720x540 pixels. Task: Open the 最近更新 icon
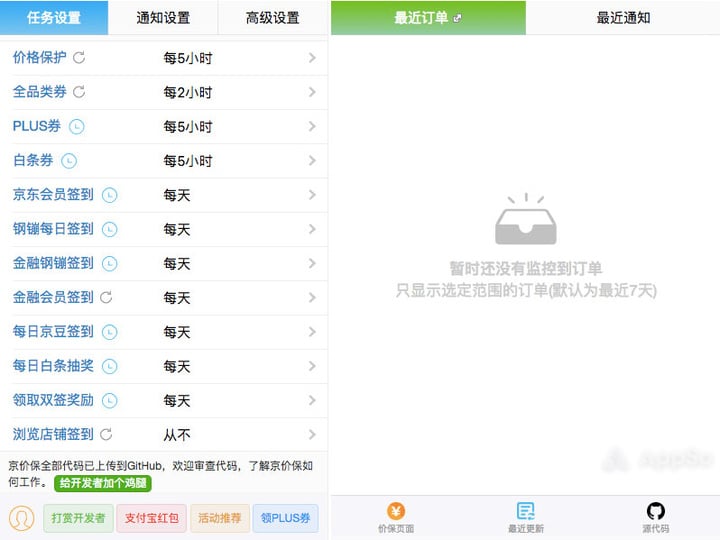[x=526, y=511]
